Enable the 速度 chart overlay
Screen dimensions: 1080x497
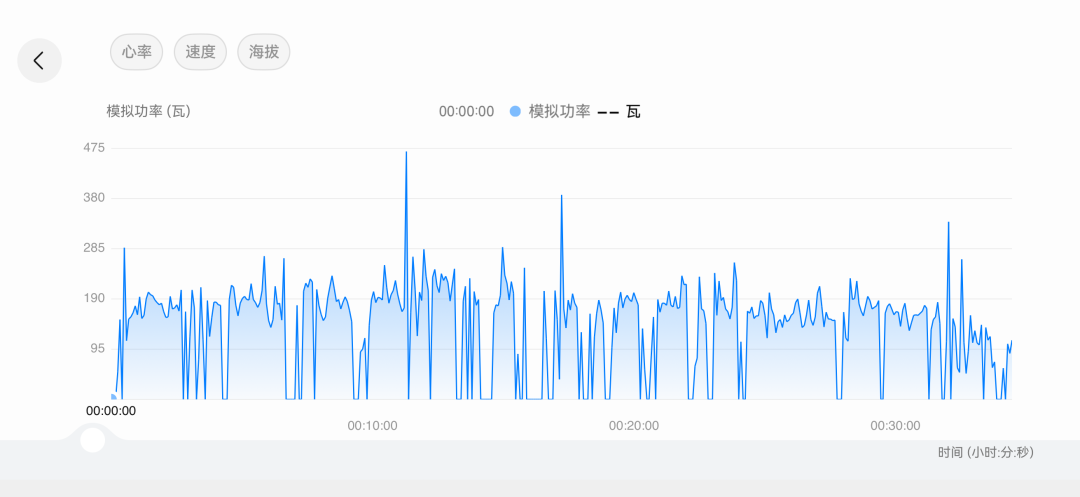point(200,52)
